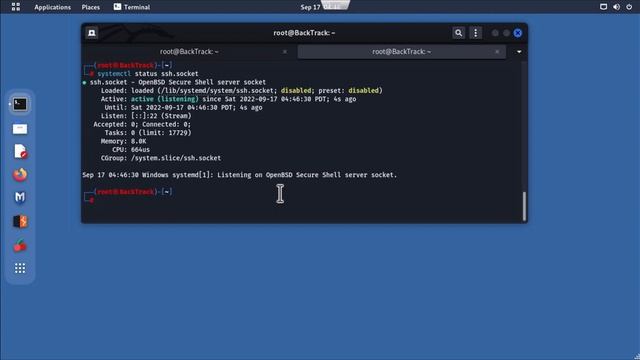Launch Firefox from the dock

20,175
